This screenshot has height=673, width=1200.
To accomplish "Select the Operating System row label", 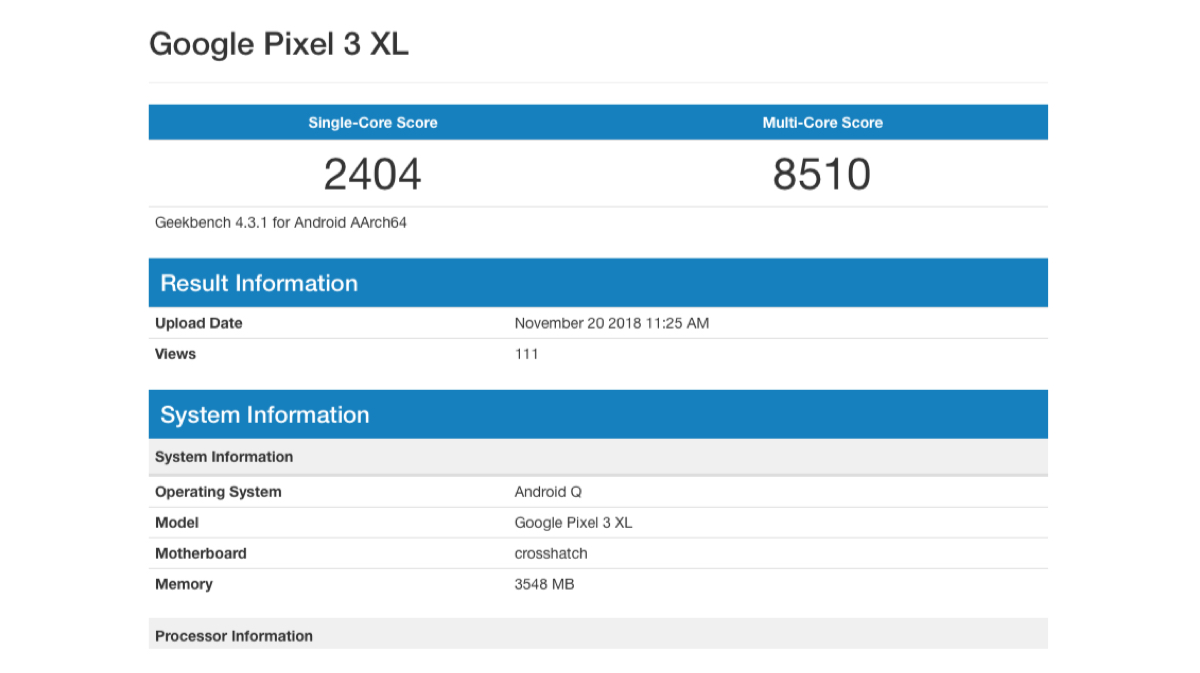I will [218, 492].
